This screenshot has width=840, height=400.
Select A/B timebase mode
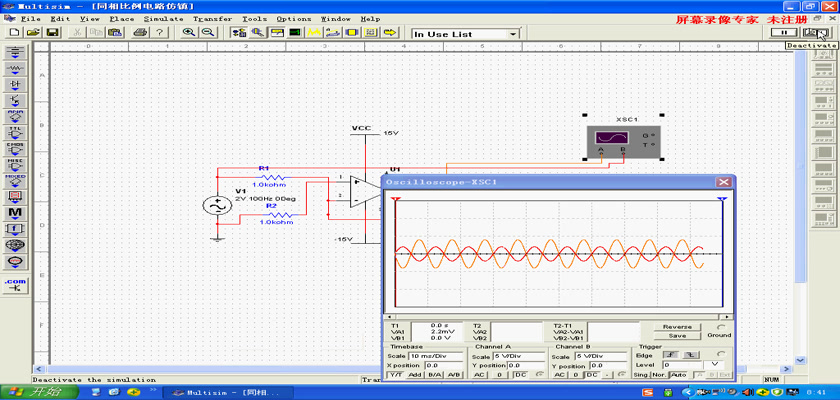[x=454, y=375]
